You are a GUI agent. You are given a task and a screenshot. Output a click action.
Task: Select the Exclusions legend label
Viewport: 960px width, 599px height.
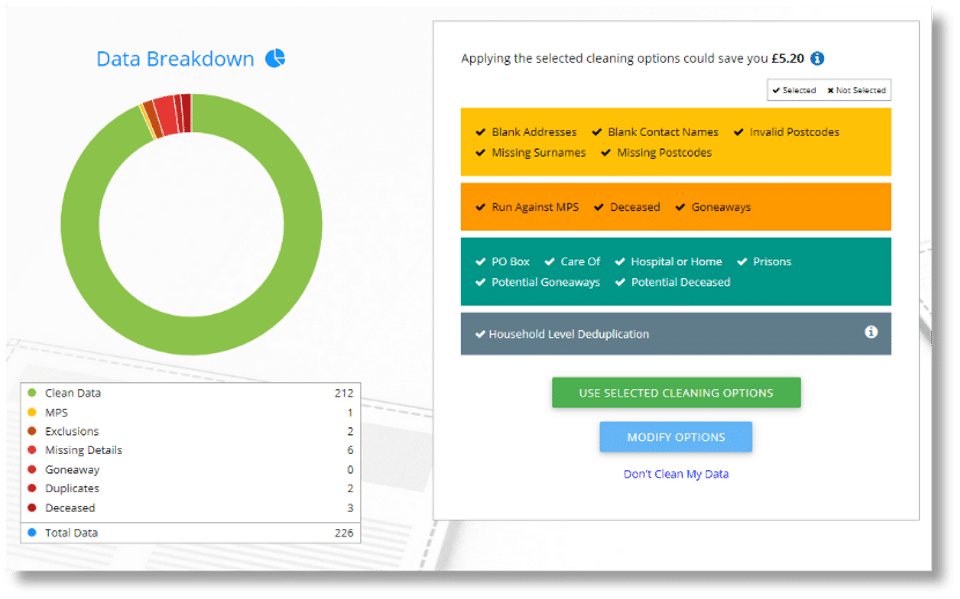tap(72, 431)
